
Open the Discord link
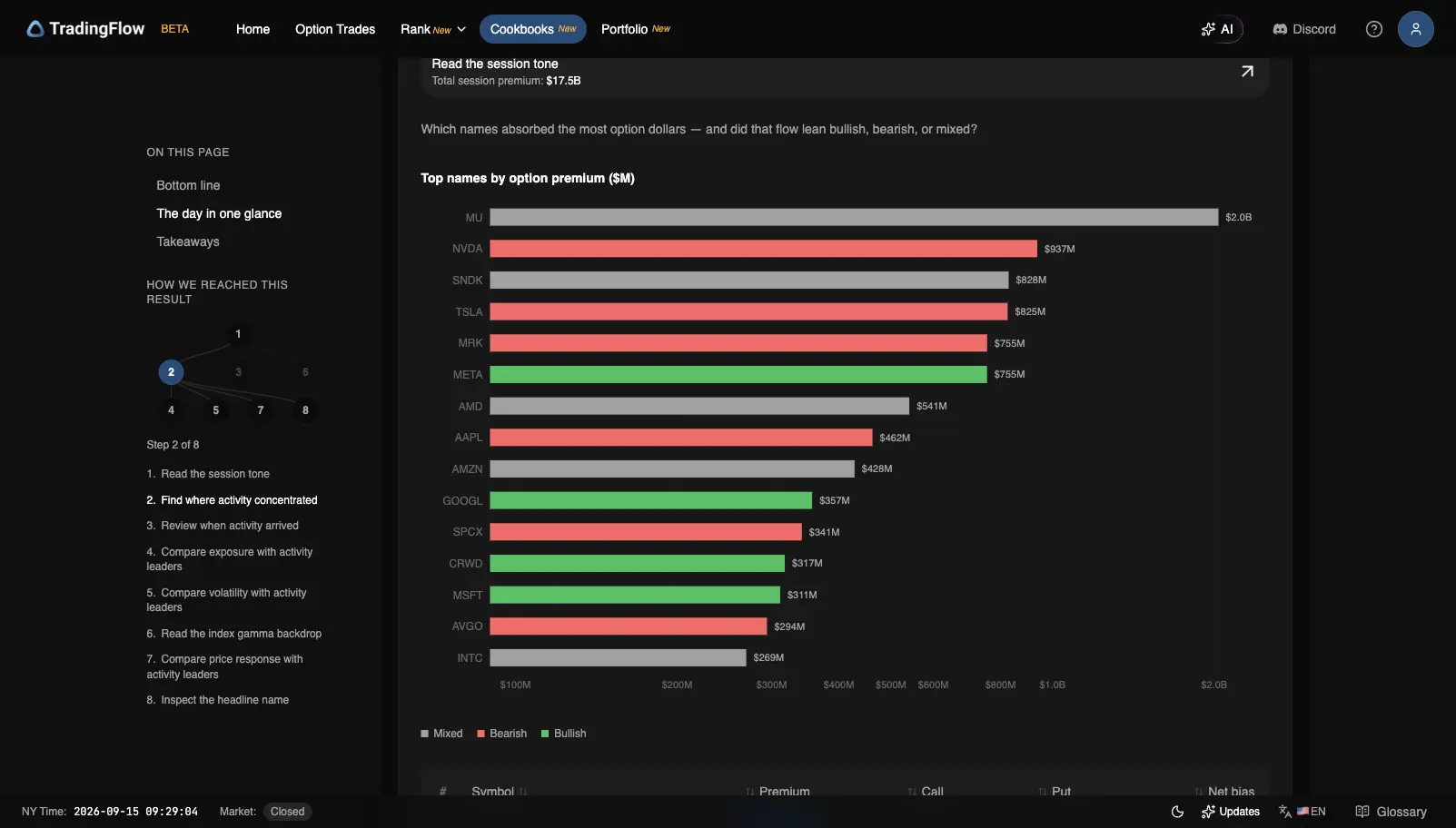tap(1304, 29)
